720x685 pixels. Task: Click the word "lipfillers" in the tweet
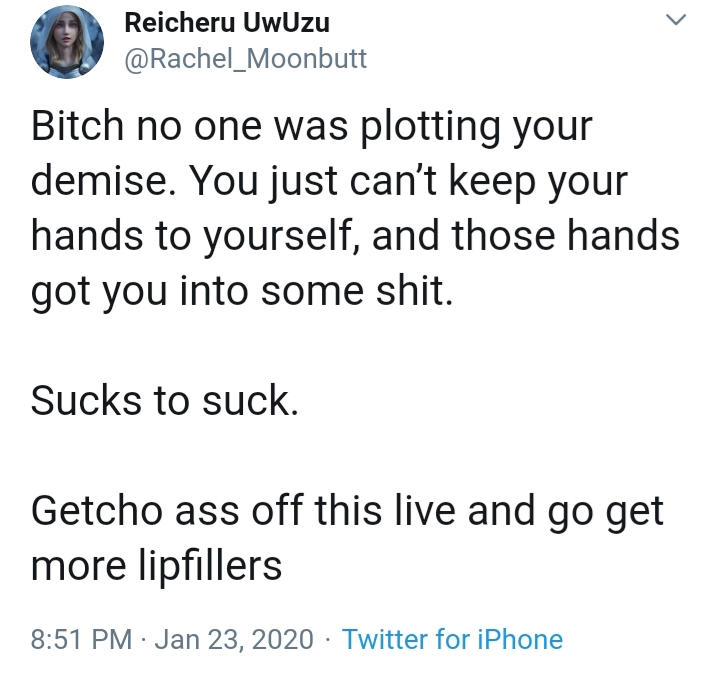210,565
